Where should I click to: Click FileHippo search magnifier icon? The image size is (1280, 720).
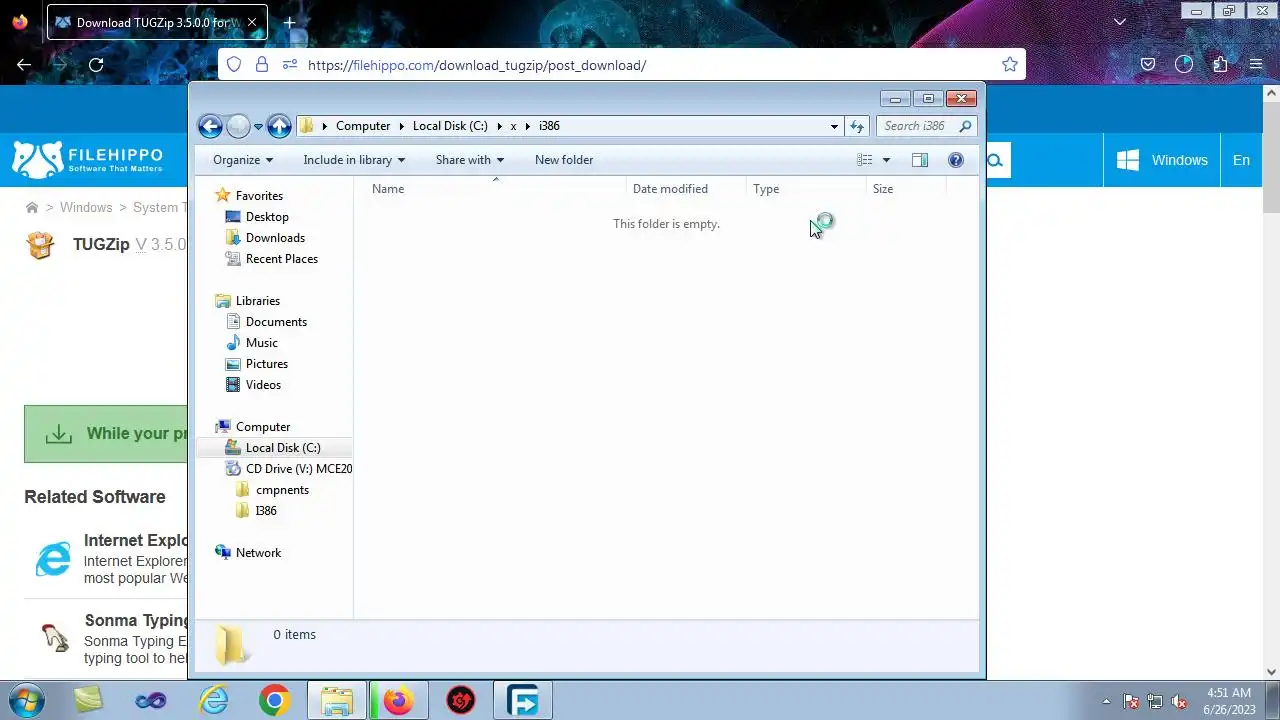pos(995,160)
